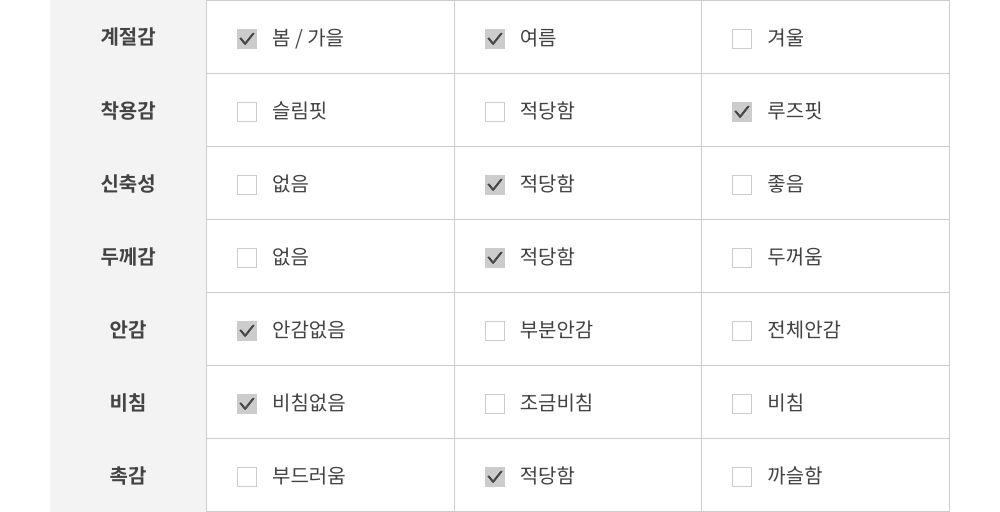Uncheck 적당함 in the 촉감 row
Screen dimensions: 1000x512
point(495,477)
